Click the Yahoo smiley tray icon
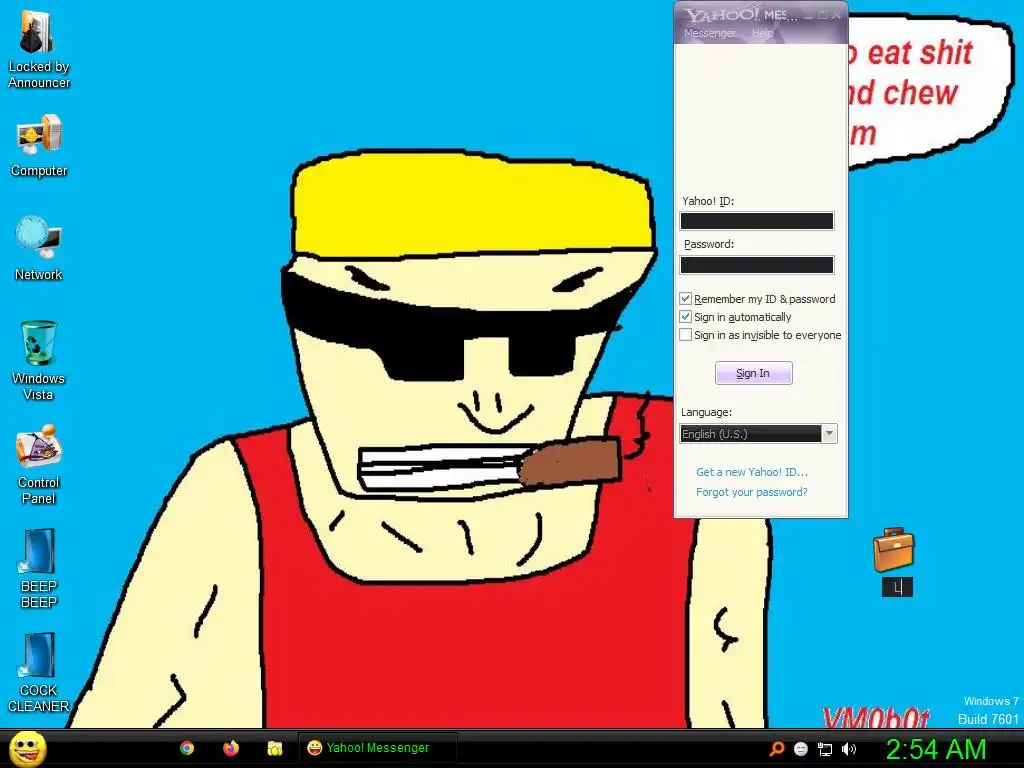This screenshot has width=1024, height=768. [801, 749]
